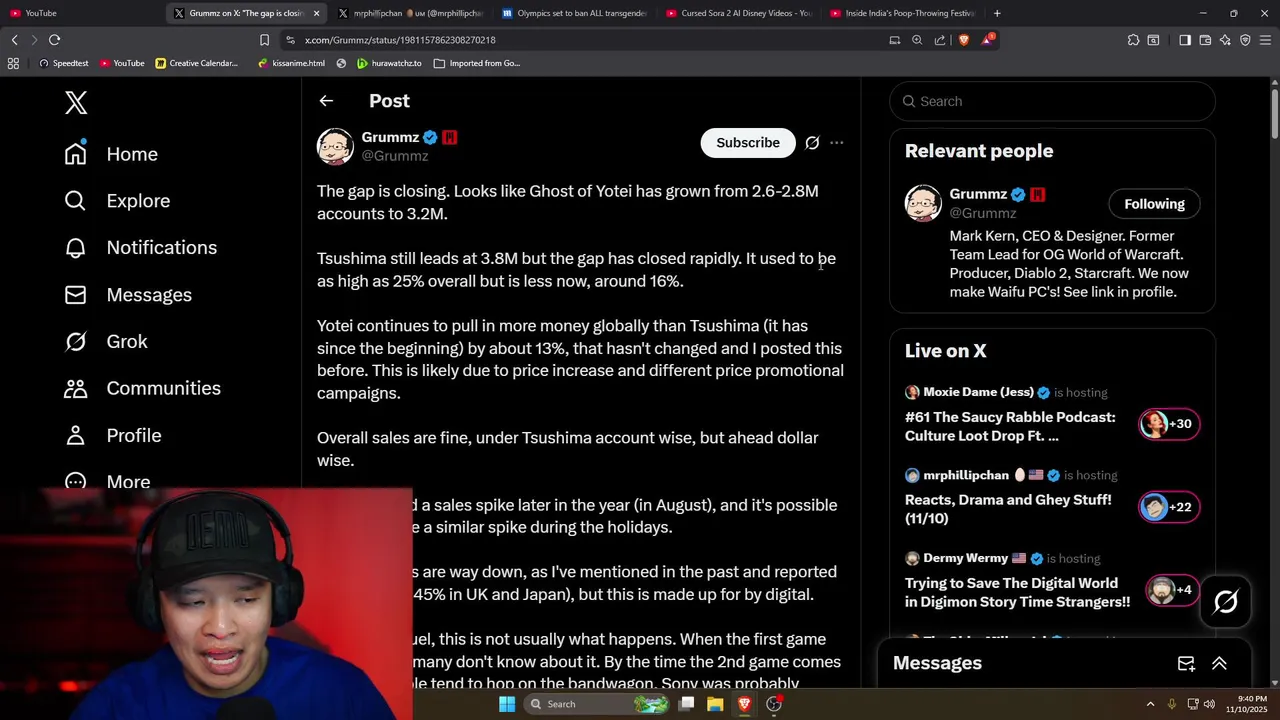The height and width of the screenshot is (720, 1280).
Task: Subscribe to Grummz
Action: click(748, 143)
